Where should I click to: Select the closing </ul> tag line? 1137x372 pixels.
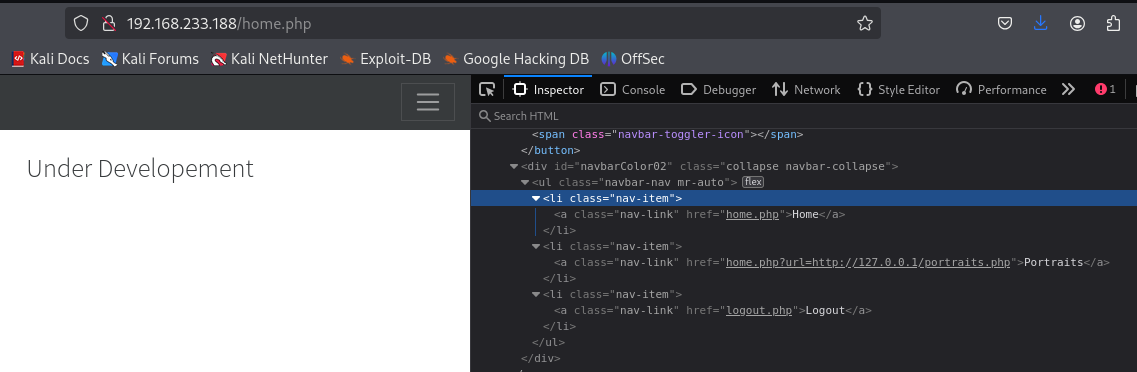[548, 342]
